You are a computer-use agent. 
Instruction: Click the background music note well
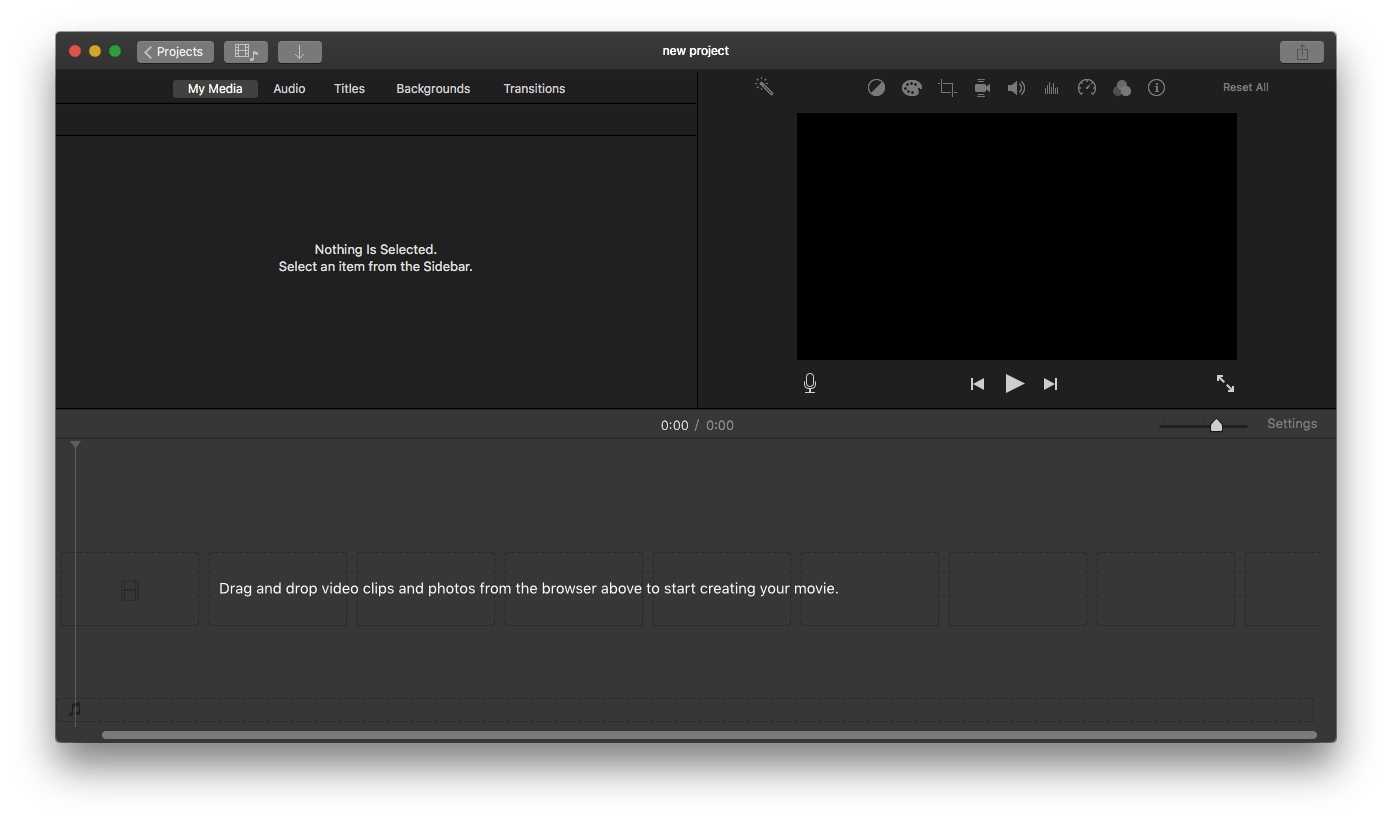click(x=74, y=709)
